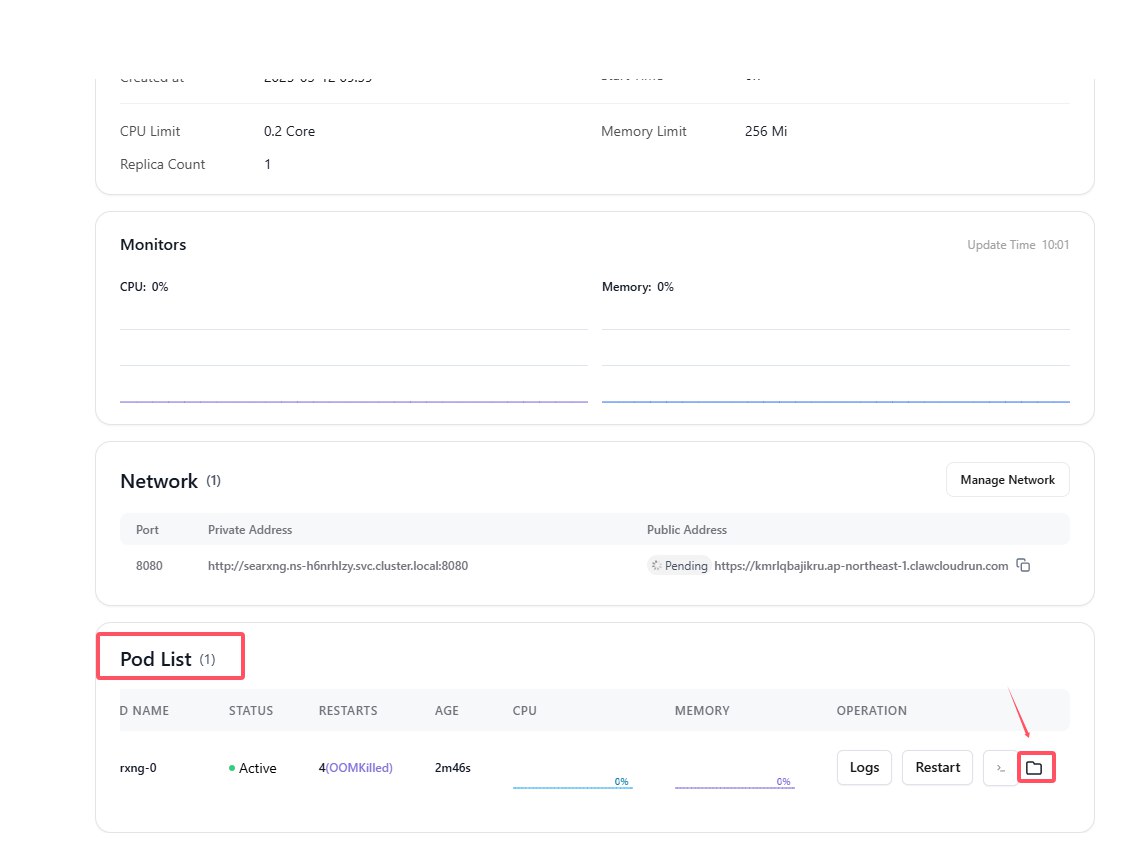Open the pod file manager folder icon
This screenshot has height=852, width=1125.
tap(1034, 767)
